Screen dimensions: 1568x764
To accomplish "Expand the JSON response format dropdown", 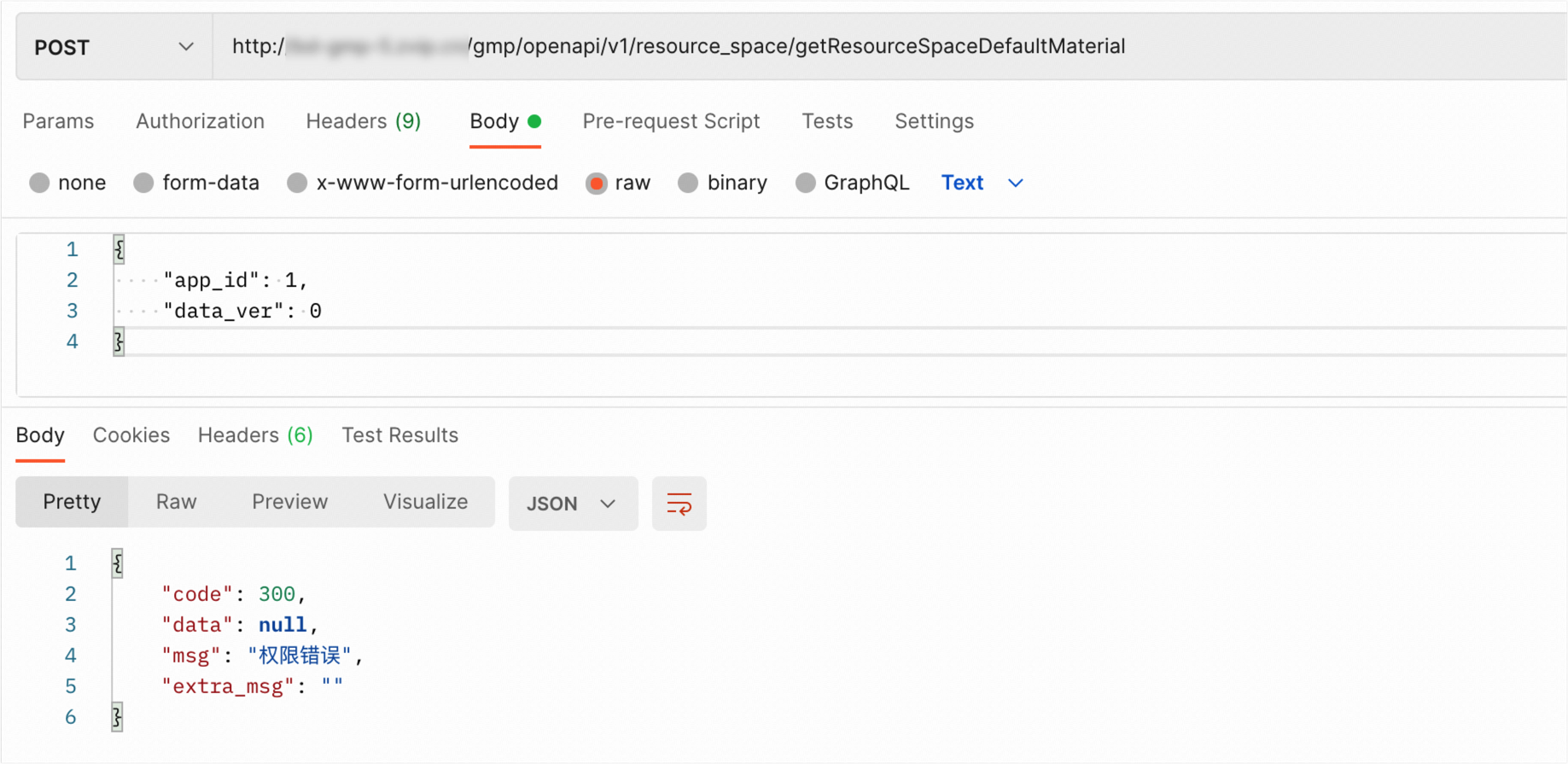I will tap(573, 504).
